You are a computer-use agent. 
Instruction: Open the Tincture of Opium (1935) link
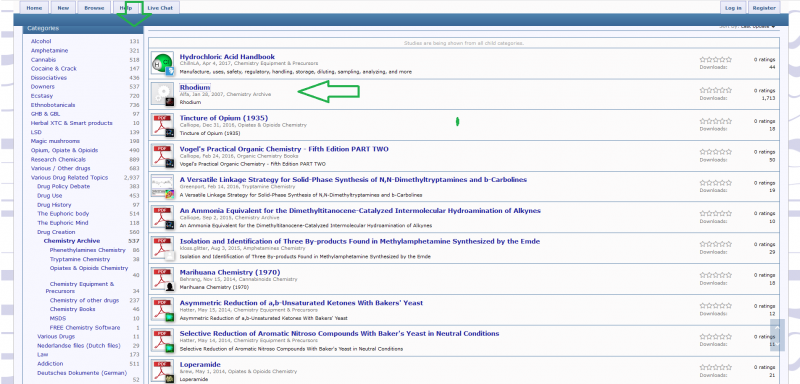coord(223,118)
